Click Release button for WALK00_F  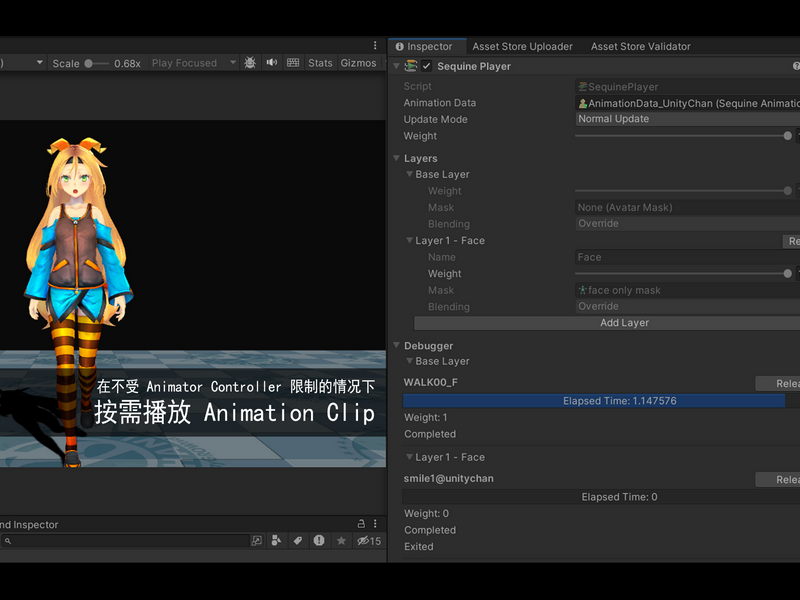tap(778, 384)
